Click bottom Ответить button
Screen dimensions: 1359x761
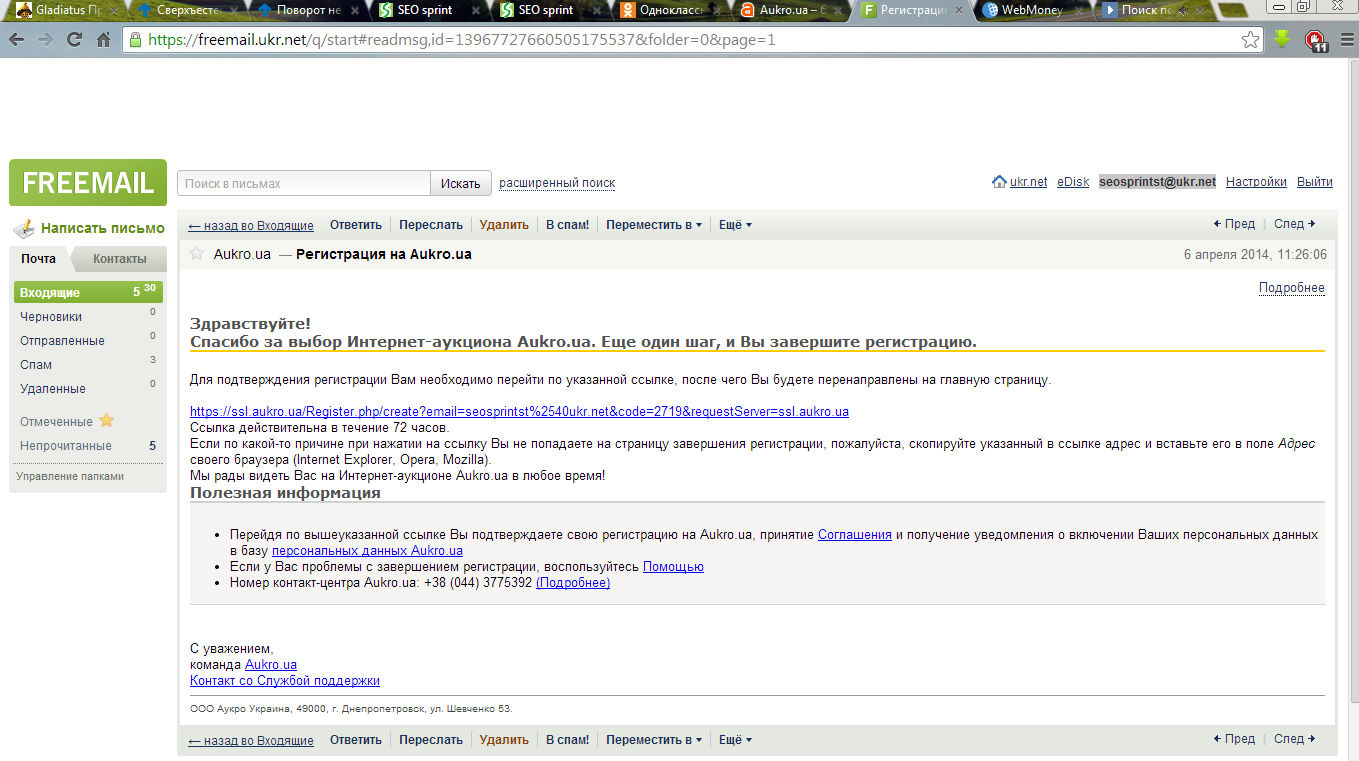pos(356,740)
